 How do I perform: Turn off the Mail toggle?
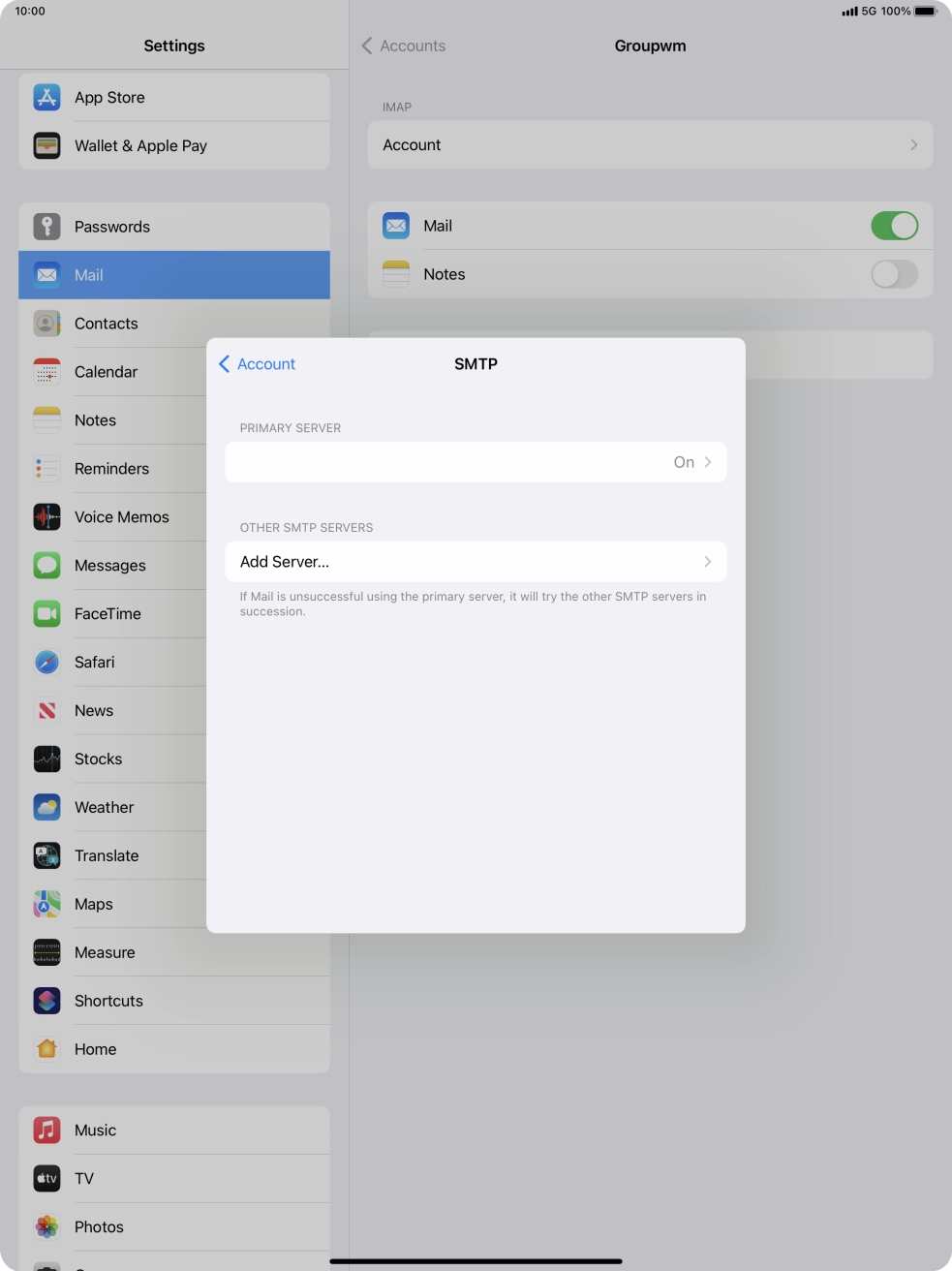(x=893, y=226)
